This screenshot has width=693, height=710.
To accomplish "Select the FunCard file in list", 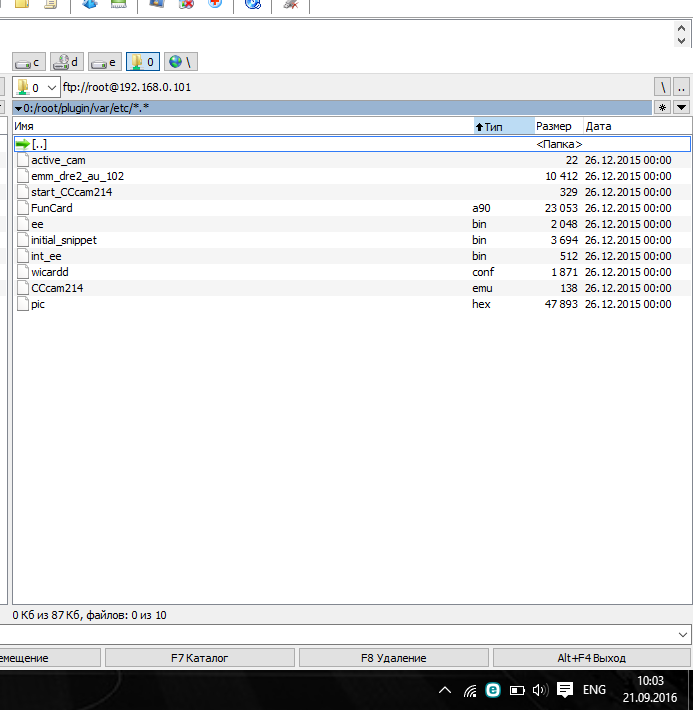I will click(x=51, y=208).
